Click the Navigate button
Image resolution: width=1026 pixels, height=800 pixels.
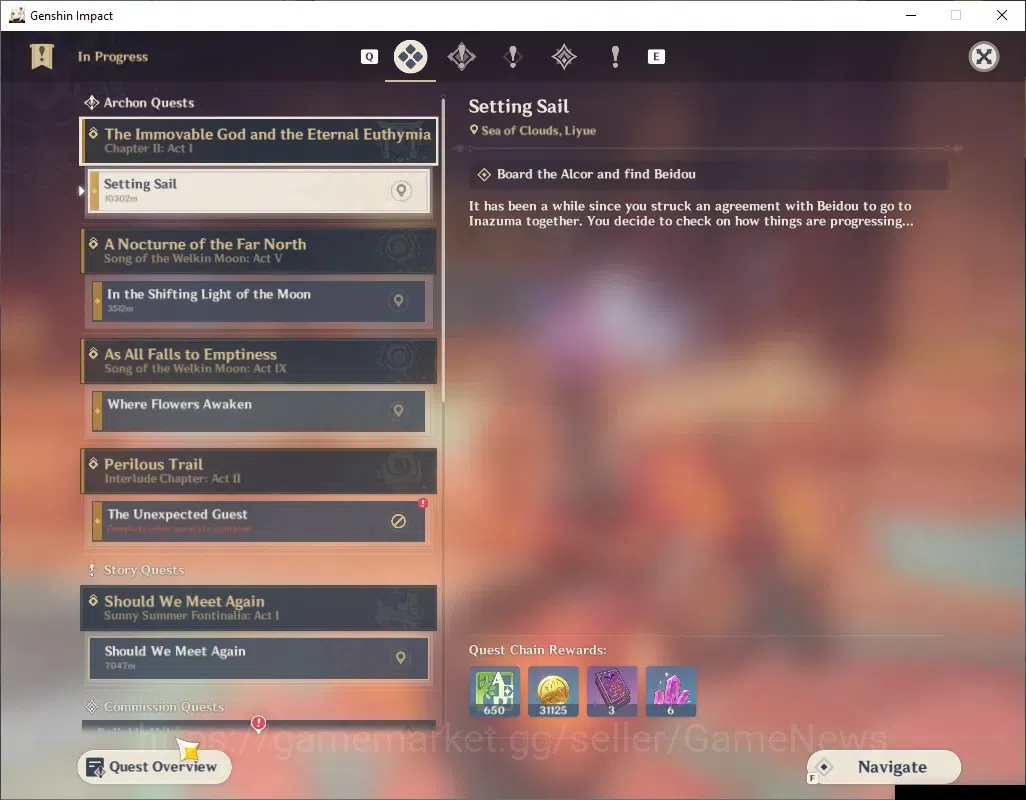884,767
